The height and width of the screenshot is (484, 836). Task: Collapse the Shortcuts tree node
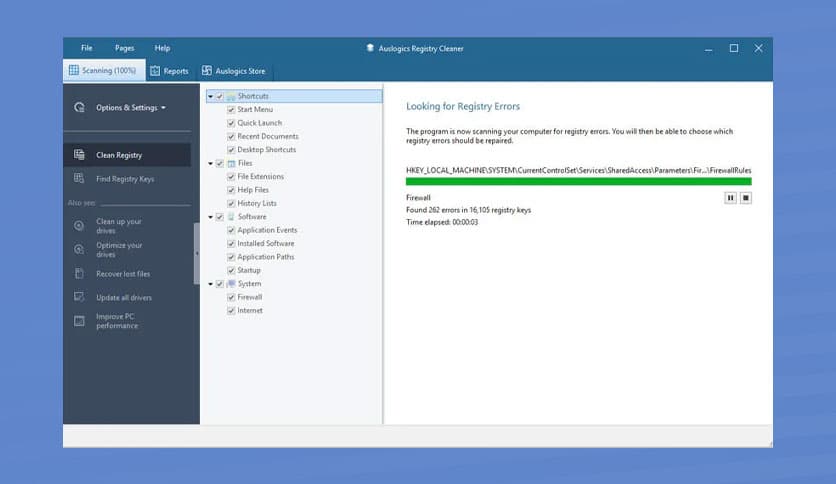pos(211,96)
